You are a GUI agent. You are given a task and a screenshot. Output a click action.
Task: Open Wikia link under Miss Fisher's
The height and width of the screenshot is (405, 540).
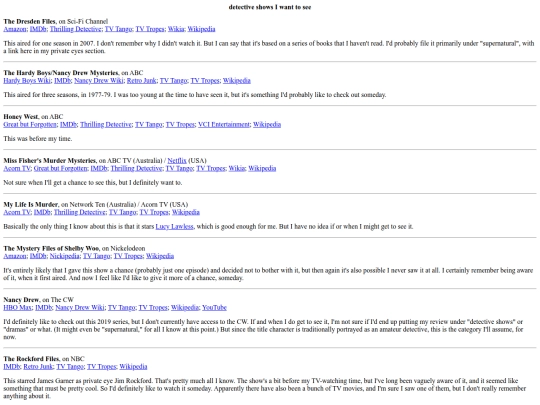(237, 168)
